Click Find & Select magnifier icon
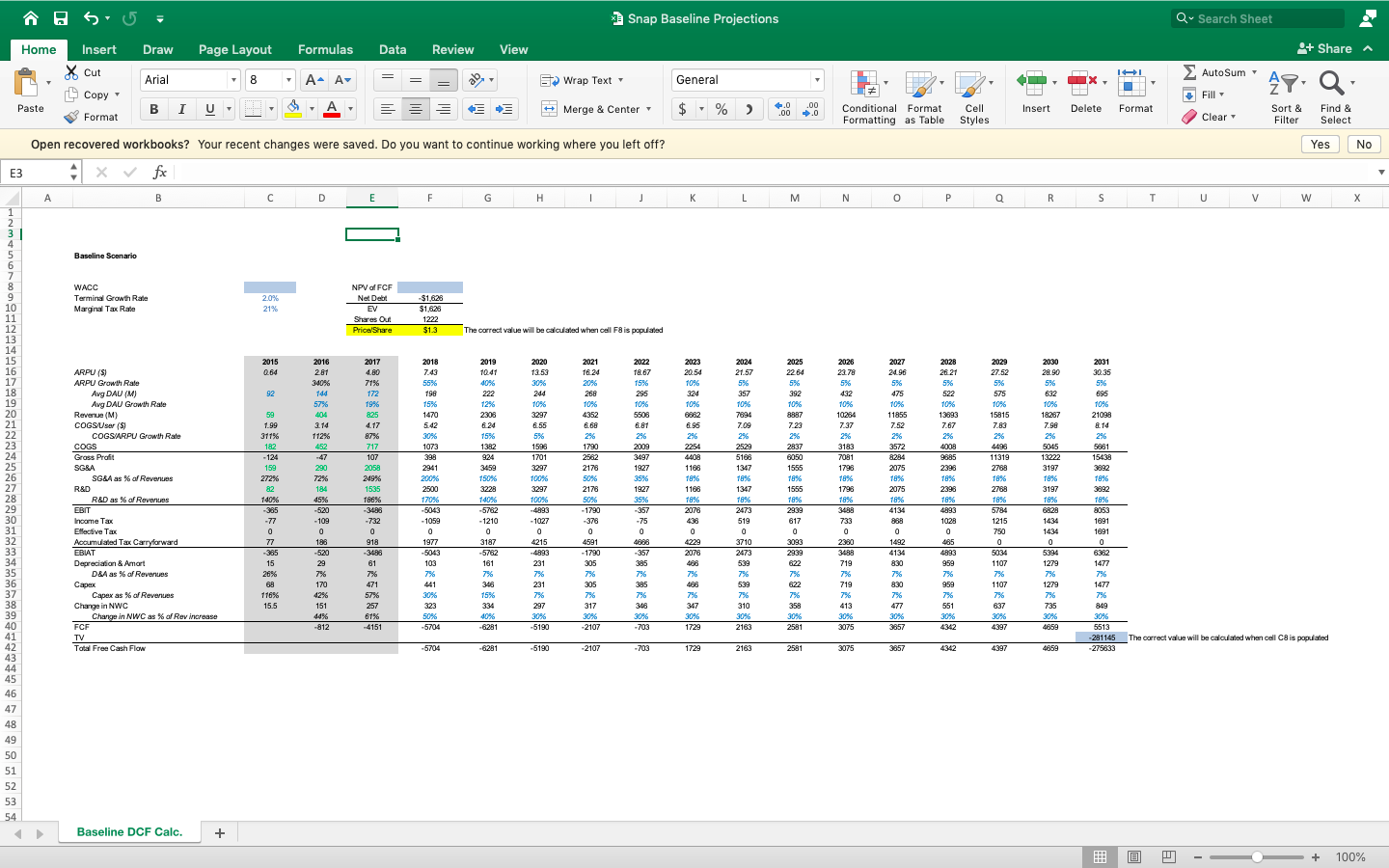The width and height of the screenshot is (1389, 868). 1332,83
